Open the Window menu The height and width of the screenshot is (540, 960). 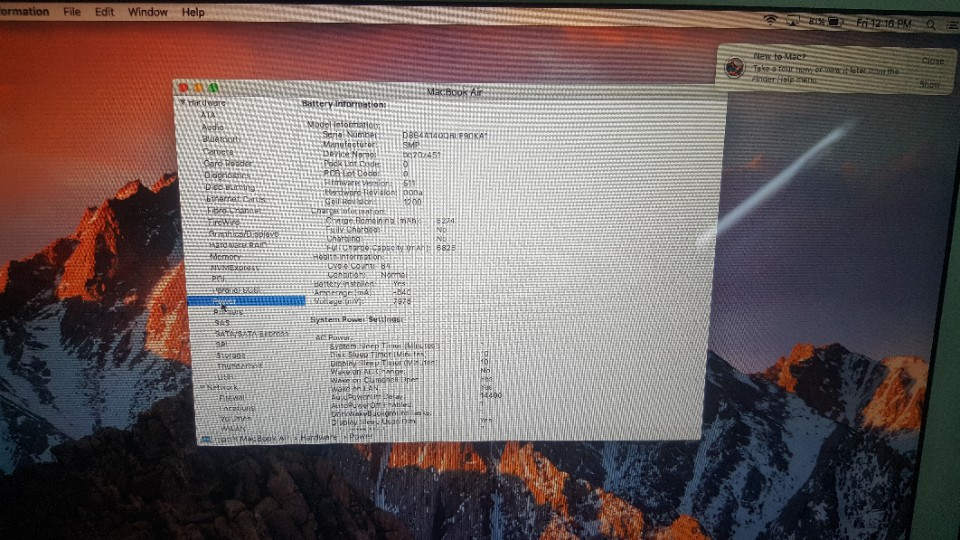148,12
